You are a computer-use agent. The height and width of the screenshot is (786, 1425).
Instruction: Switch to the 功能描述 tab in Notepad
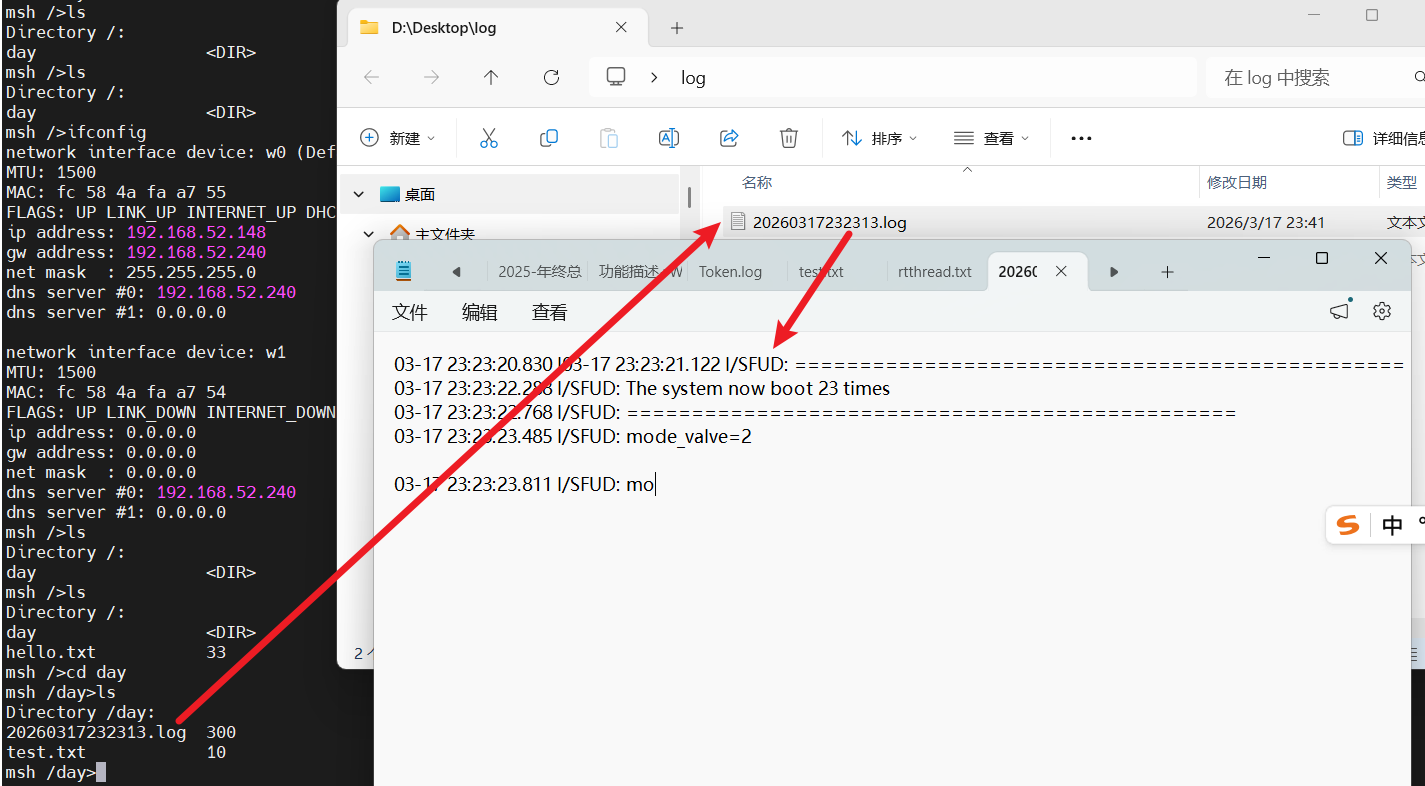[x=638, y=271]
